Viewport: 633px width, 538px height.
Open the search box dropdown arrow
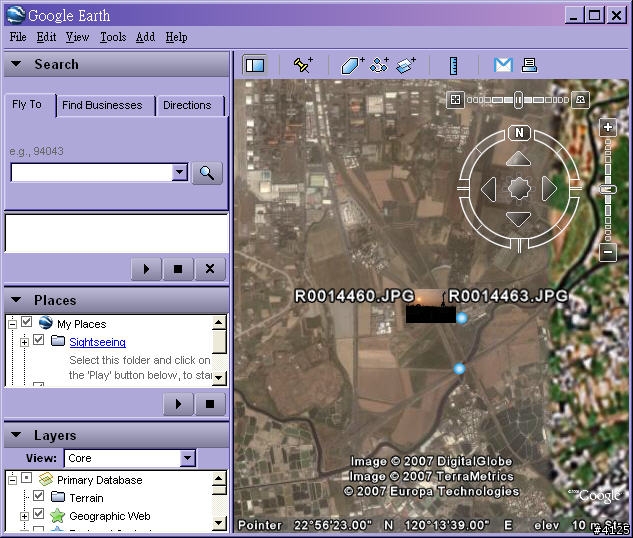tap(180, 173)
